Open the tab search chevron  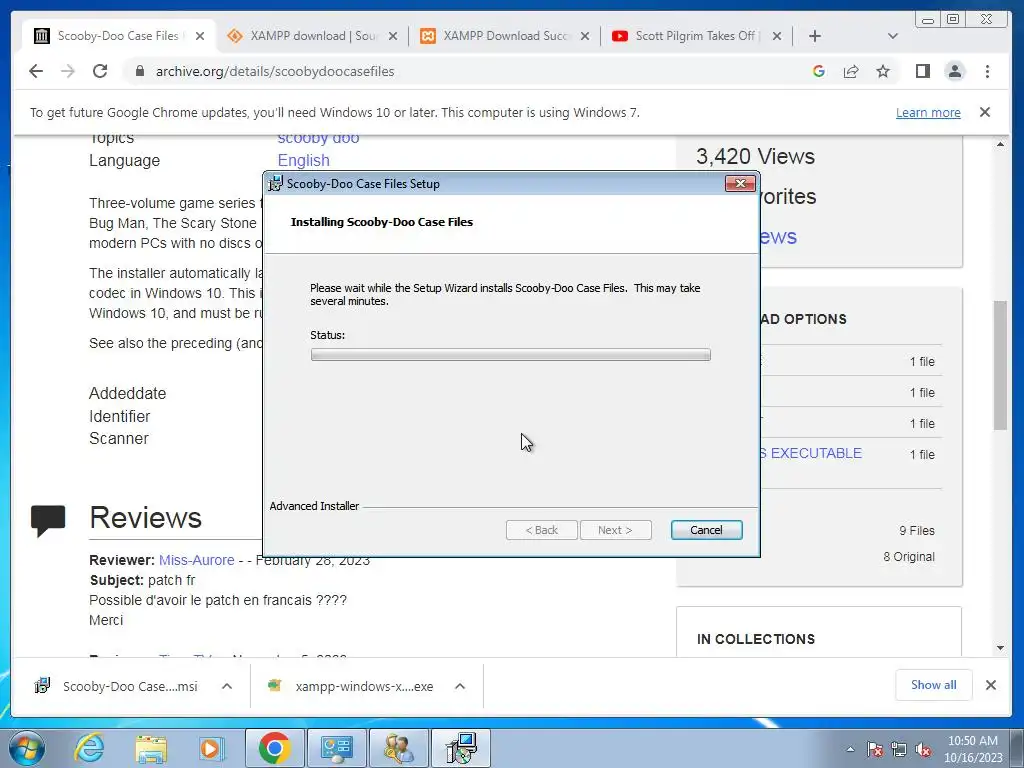pos(893,36)
